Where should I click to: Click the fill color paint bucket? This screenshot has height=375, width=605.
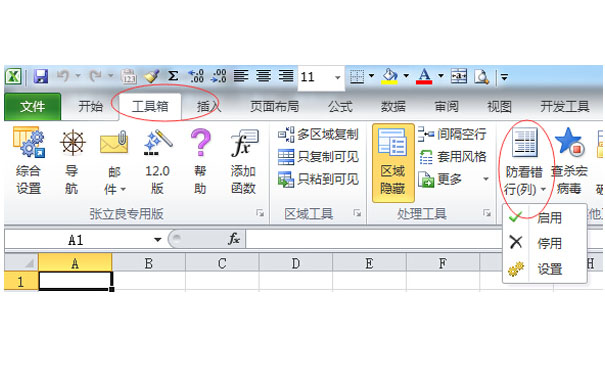pyautogui.click(x=390, y=76)
